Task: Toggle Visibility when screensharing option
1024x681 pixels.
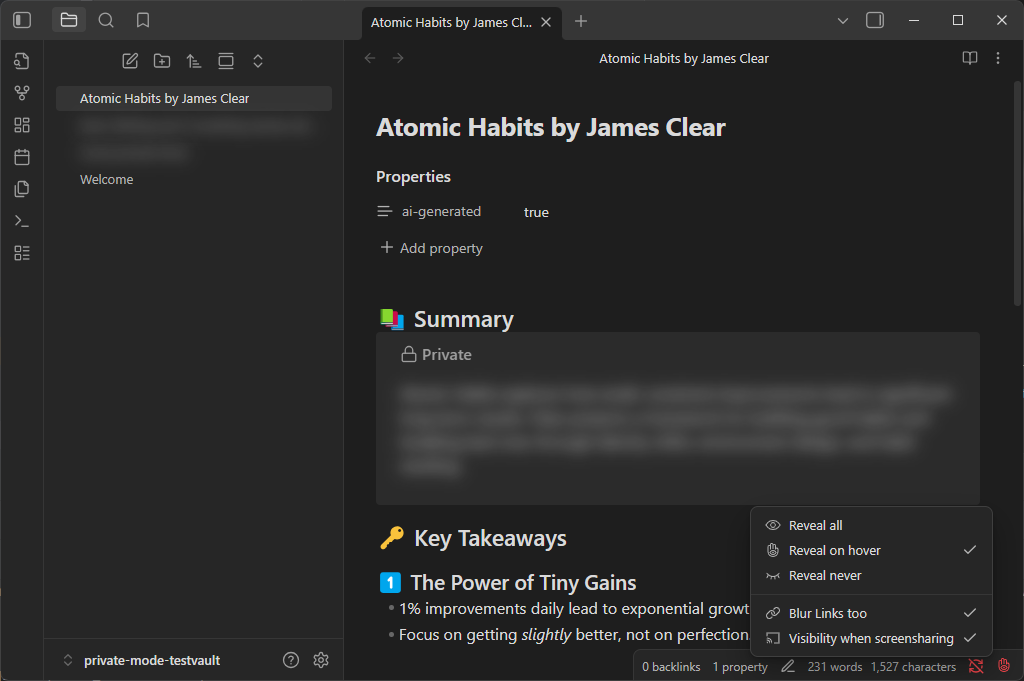Action: [x=871, y=639]
